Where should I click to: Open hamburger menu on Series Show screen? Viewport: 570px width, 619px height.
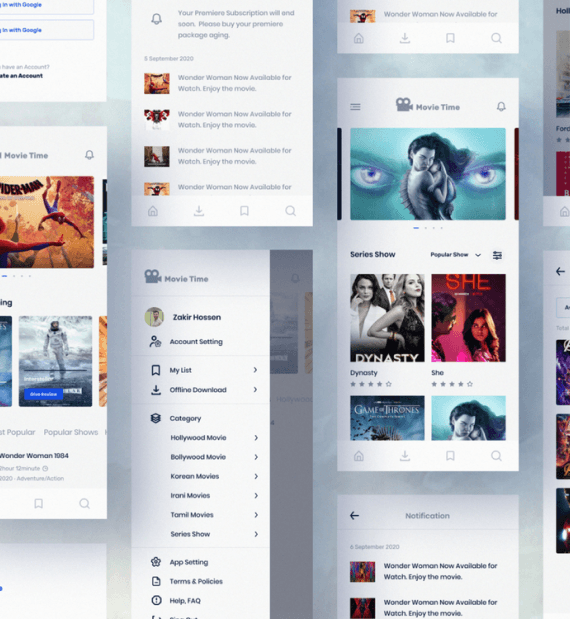point(355,107)
